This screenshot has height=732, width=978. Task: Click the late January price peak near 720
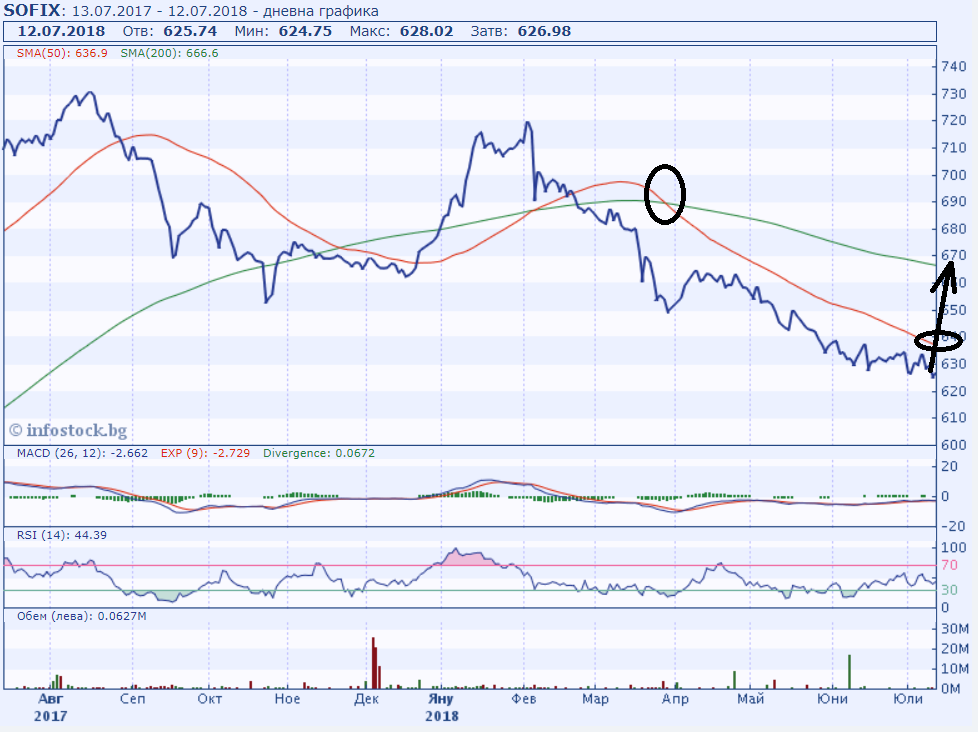pos(528,123)
